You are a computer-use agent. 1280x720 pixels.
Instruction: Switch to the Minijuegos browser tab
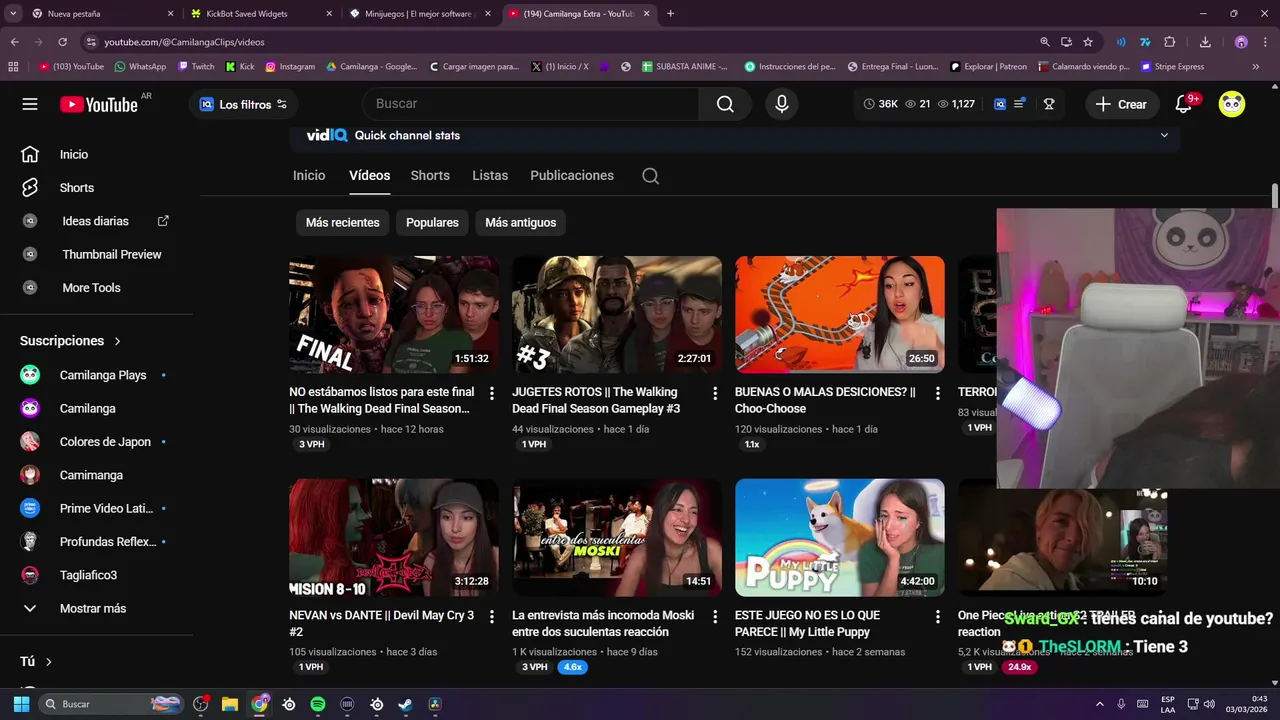coord(419,14)
